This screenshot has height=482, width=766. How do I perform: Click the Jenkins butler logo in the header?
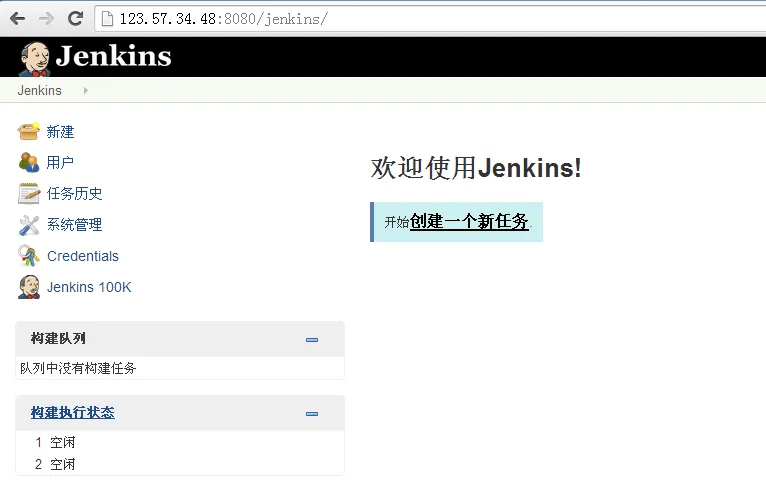(34, 59)
